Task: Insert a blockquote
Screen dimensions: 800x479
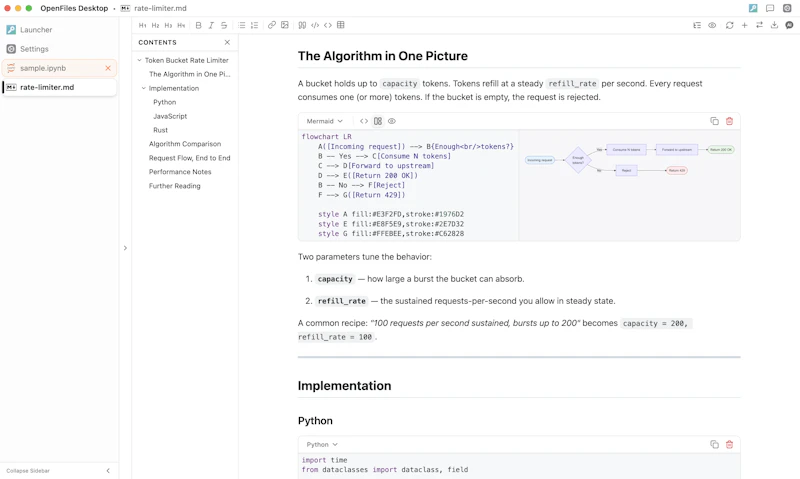Action: tap(302, 25)
